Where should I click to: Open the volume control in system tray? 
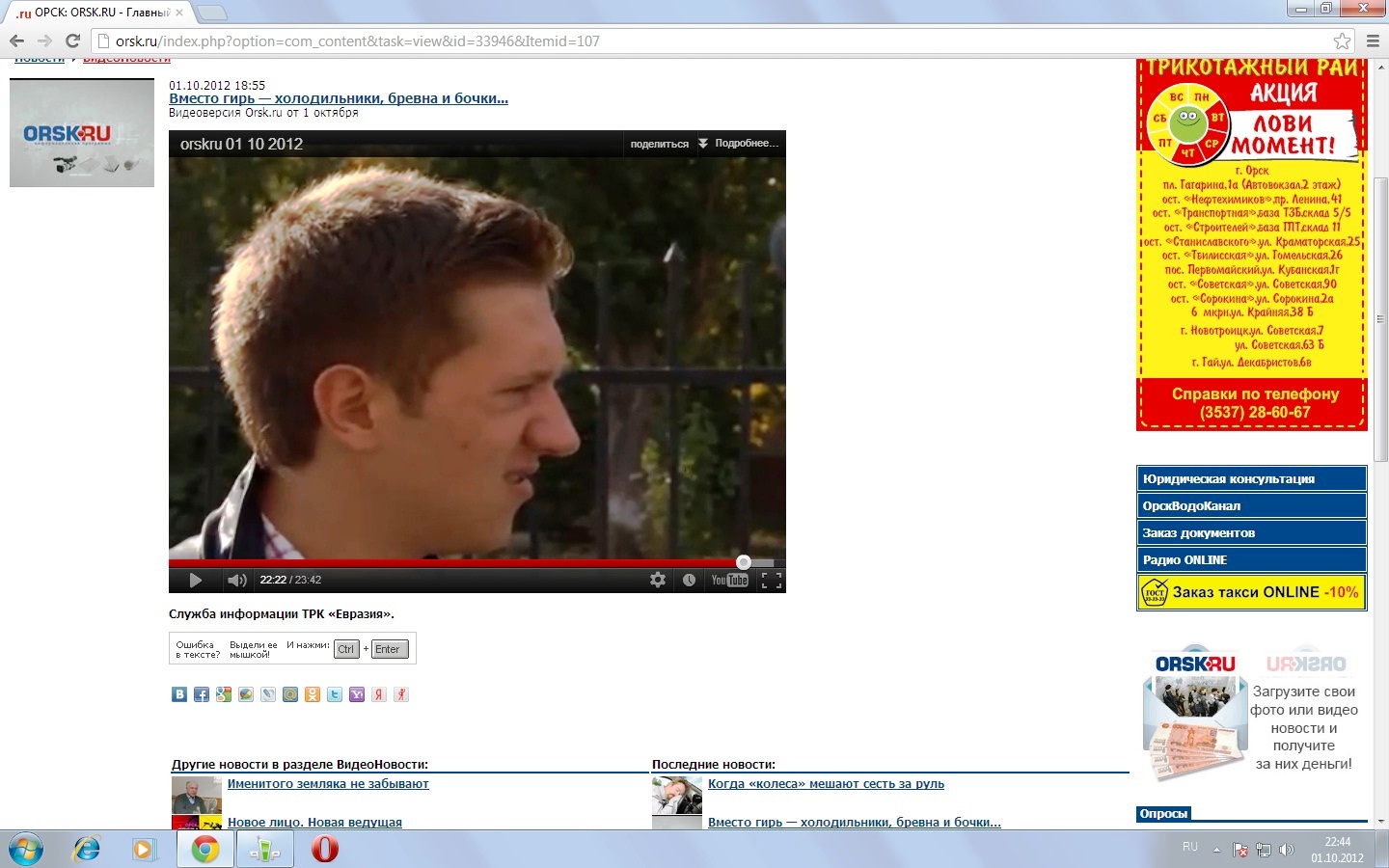point(1287,850)
